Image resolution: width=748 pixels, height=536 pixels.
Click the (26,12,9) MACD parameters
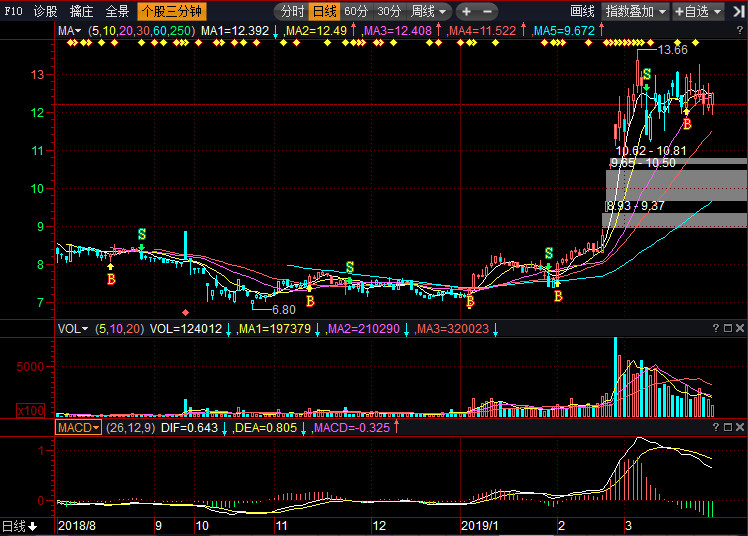130,428
